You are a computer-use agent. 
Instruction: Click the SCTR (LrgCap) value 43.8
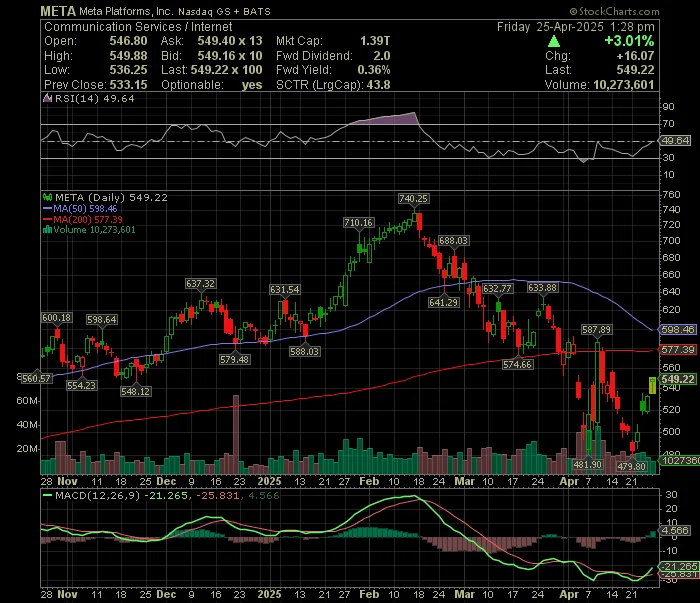tap(379, 85)
